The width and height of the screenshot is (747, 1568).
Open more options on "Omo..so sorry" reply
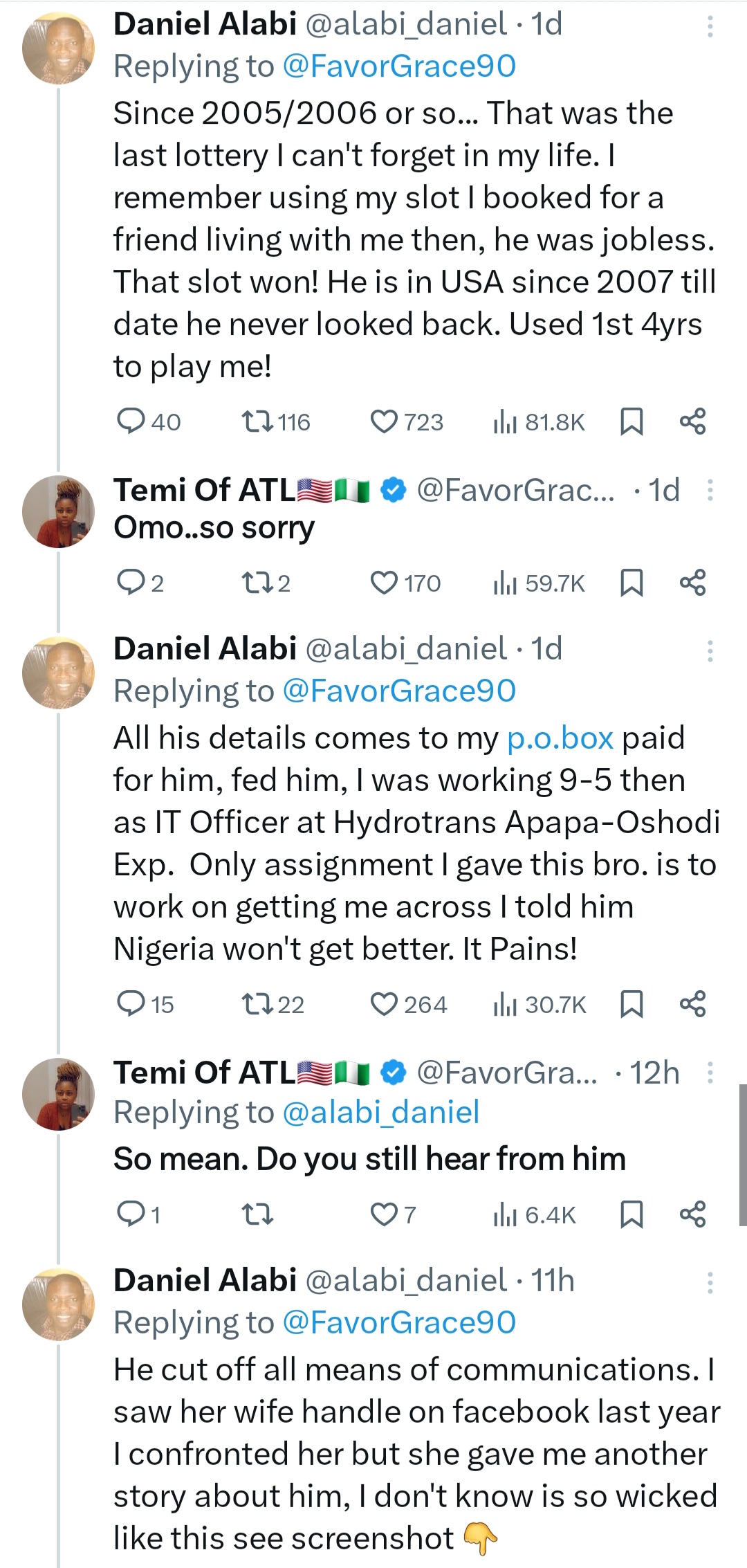[x=710, y=491]
